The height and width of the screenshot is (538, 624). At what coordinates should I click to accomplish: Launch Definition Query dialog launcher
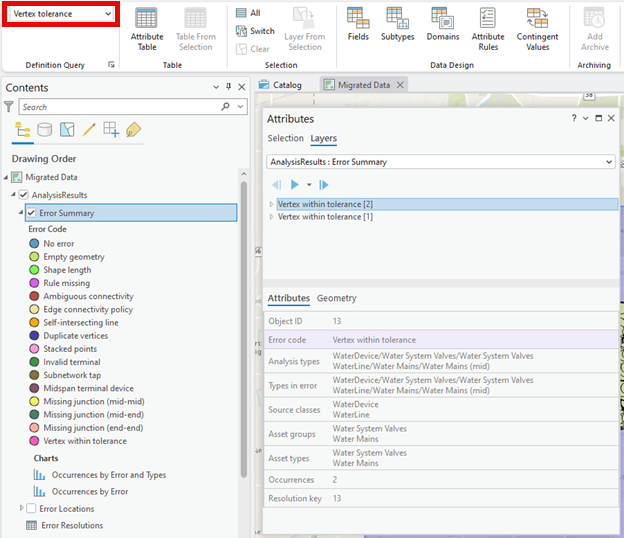tap(111, 64)
